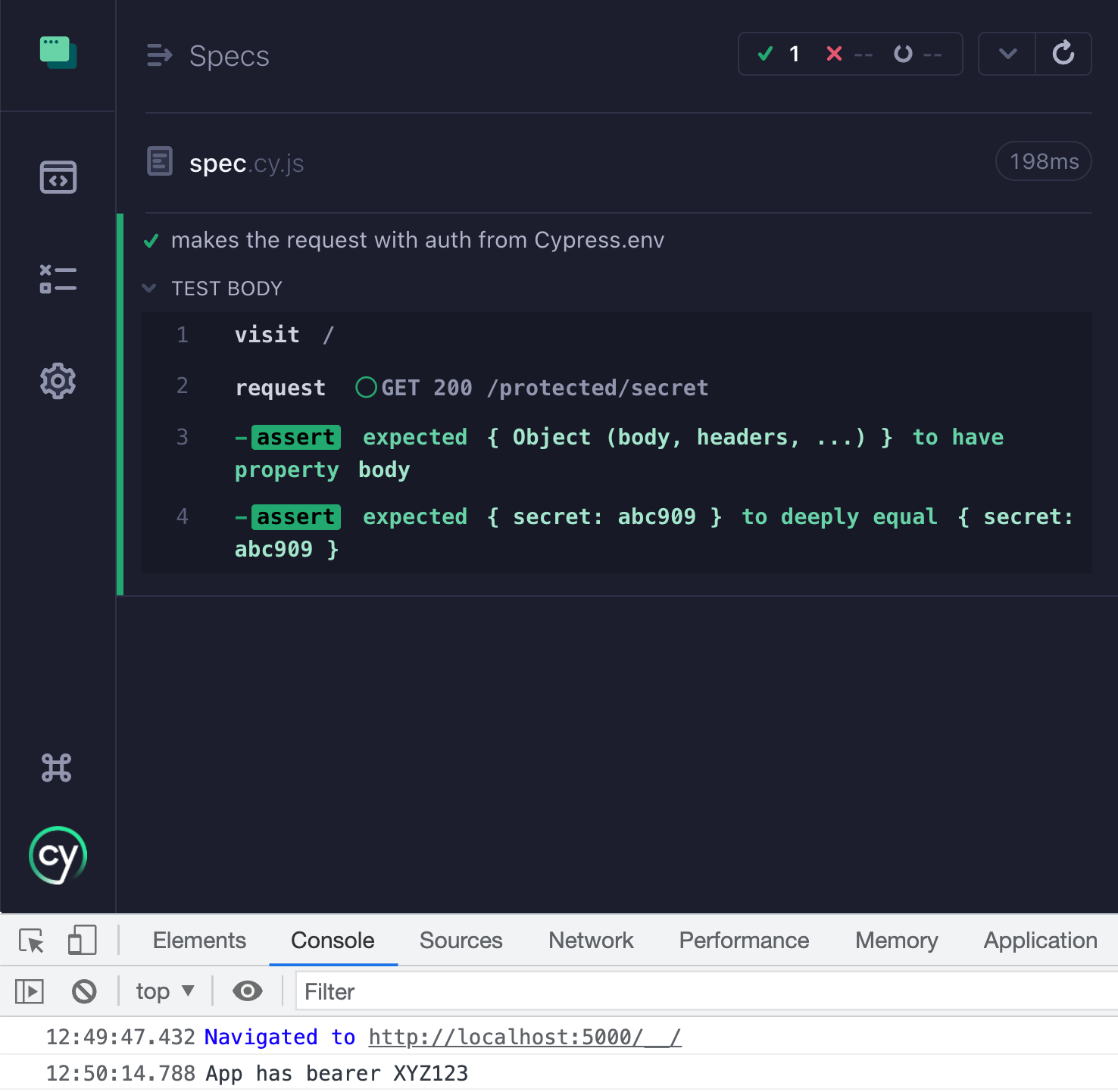Image resolution: width=1118 pixels, height=1092 pixels.
Task: Toggle the console sidebar panel
Action: point(30,991)
